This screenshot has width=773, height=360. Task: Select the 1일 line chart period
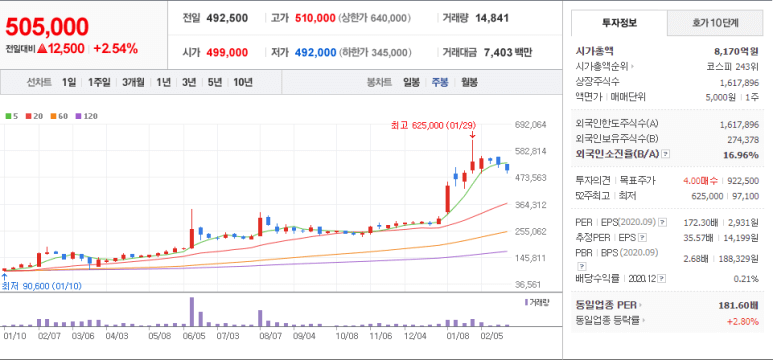(69, 82)
